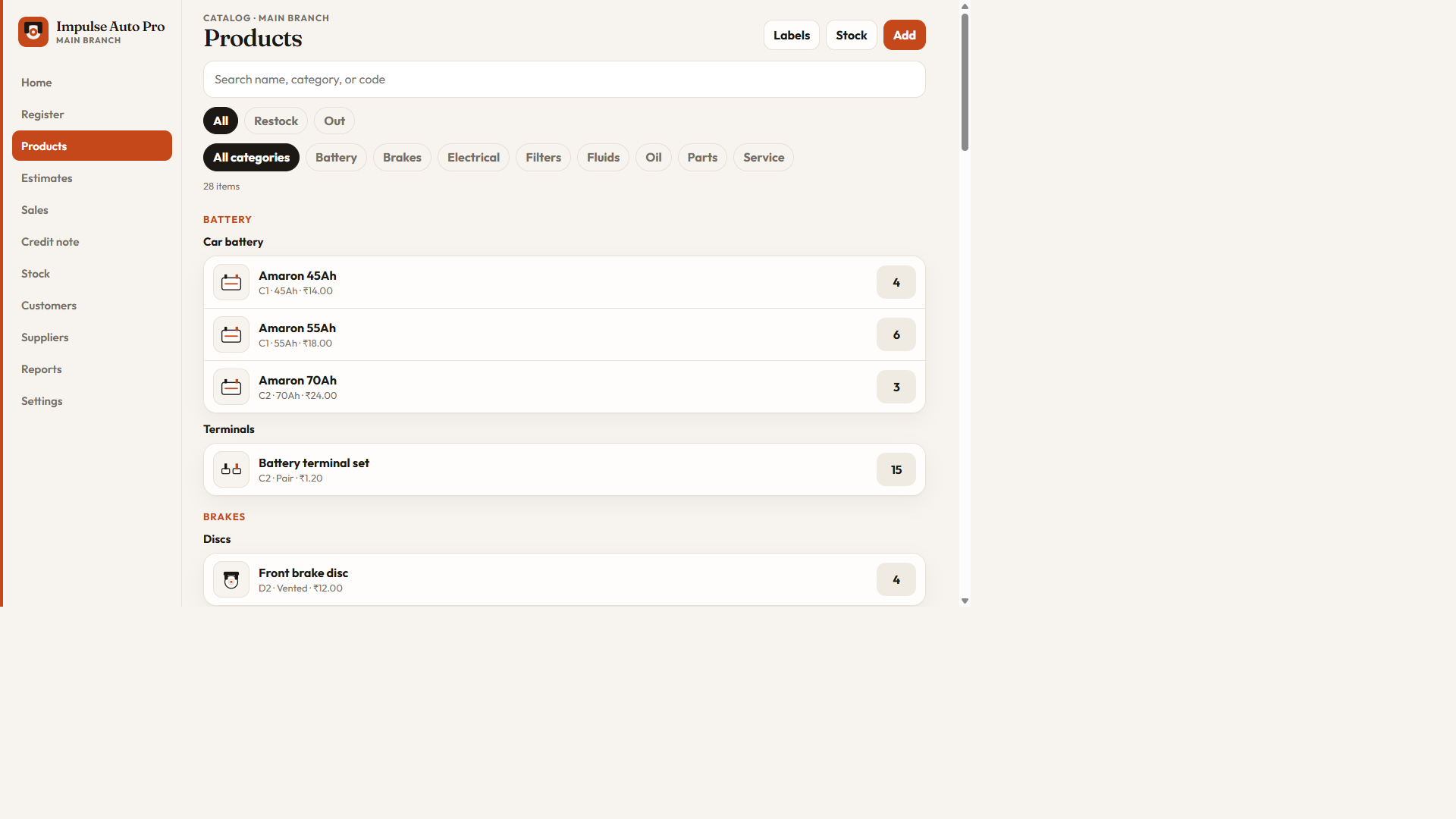
Task: Open Home in the sidebar
Action: pyautogui.click(x=92, y=82)
